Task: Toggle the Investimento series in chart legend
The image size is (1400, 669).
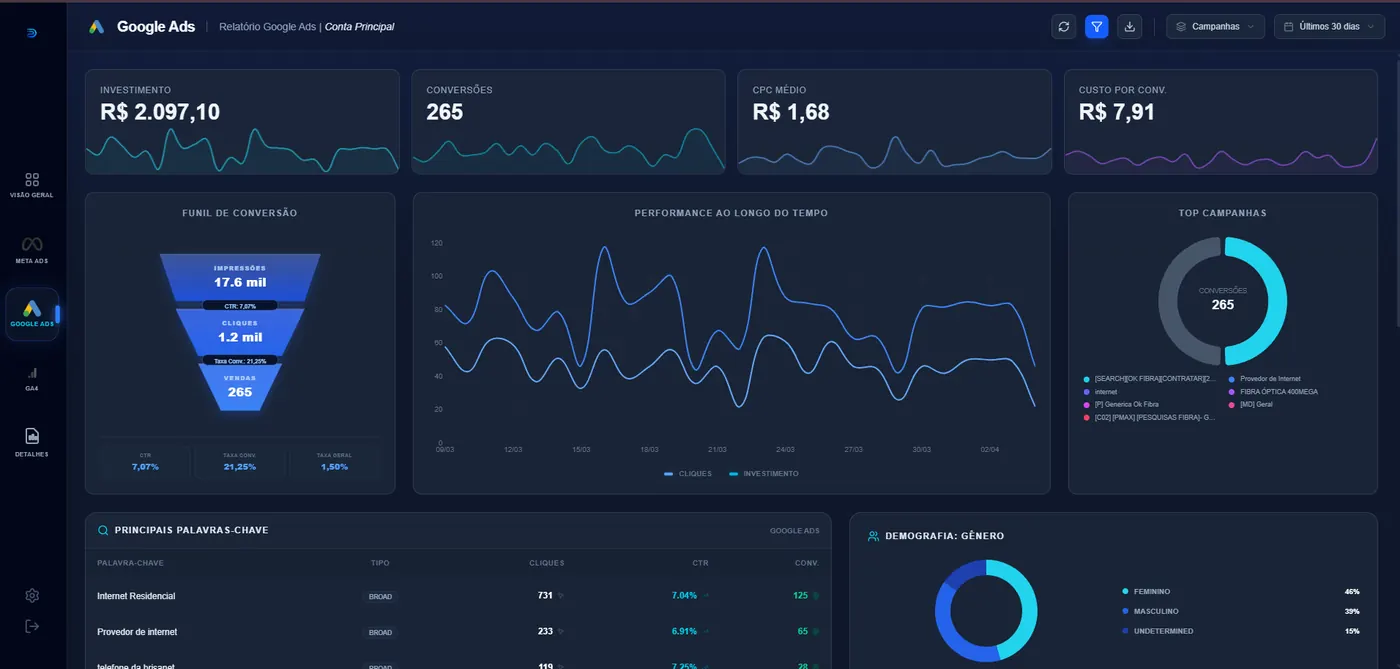Action: point(764,474)
